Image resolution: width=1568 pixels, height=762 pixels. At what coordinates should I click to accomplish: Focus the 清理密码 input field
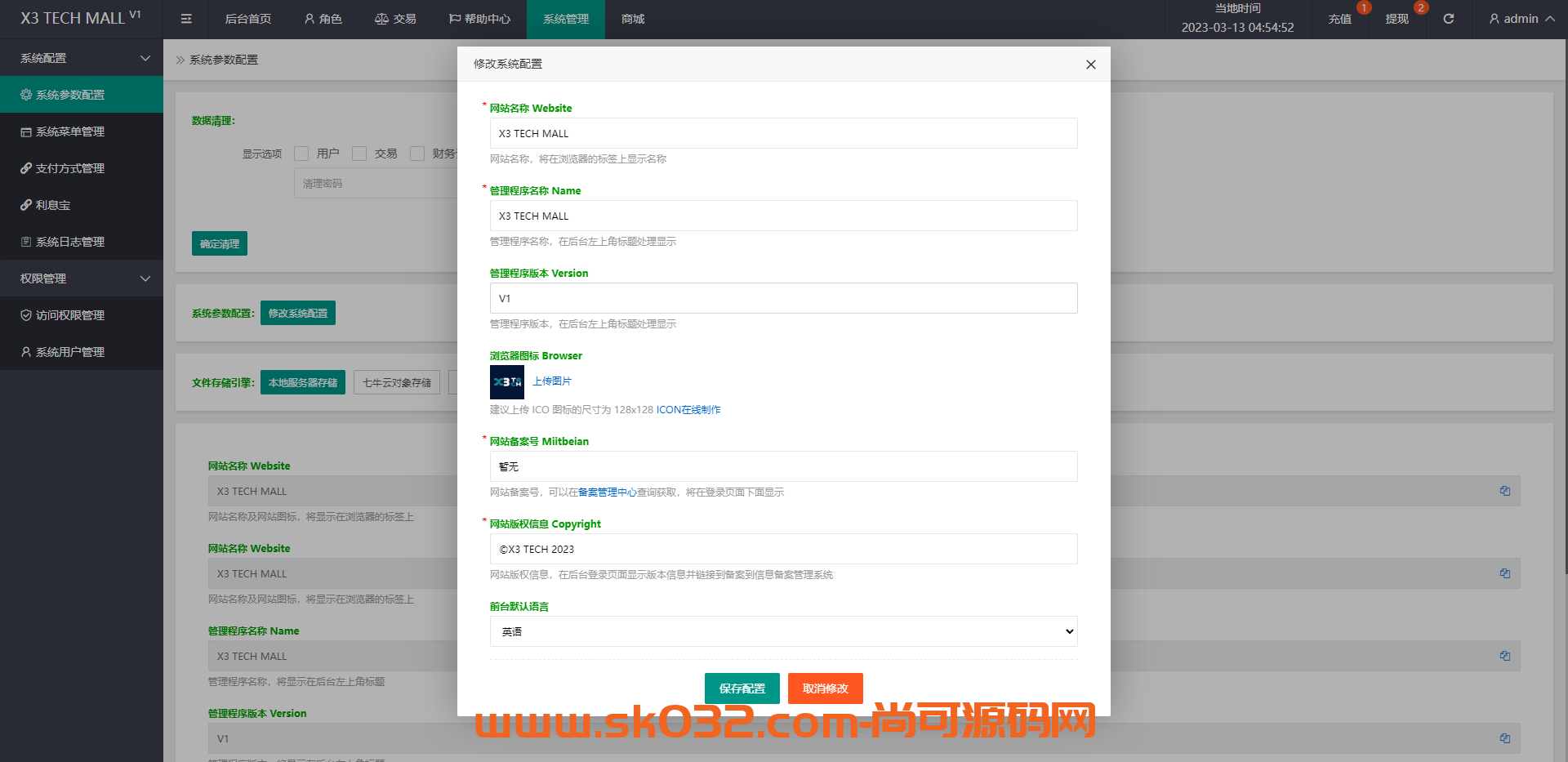click(x=376, y=184)
